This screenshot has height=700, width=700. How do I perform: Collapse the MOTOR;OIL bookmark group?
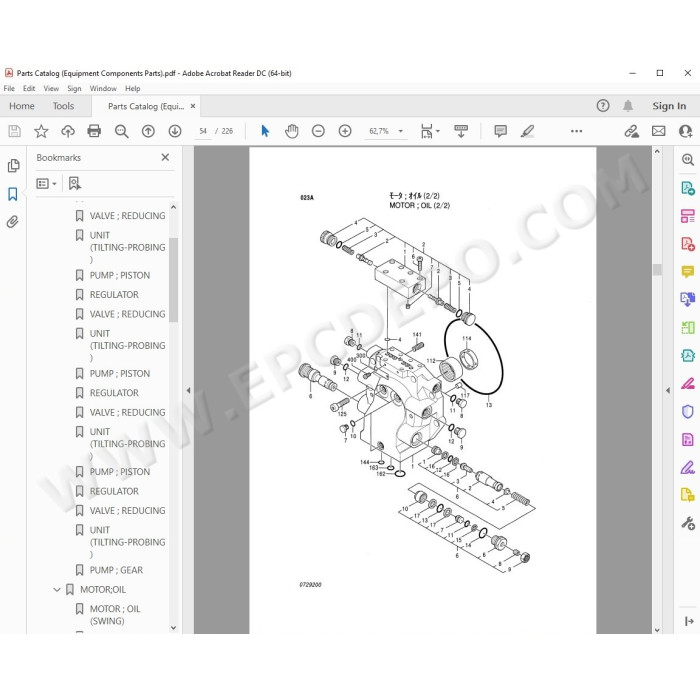(57, 590)
